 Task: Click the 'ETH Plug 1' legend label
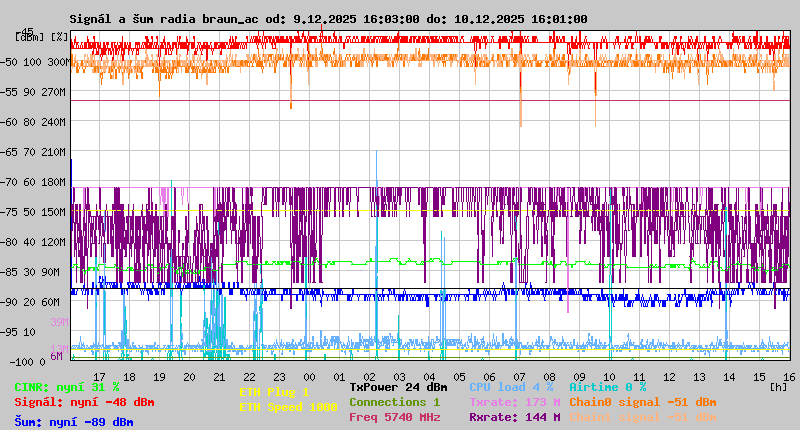tap(274, 392)
